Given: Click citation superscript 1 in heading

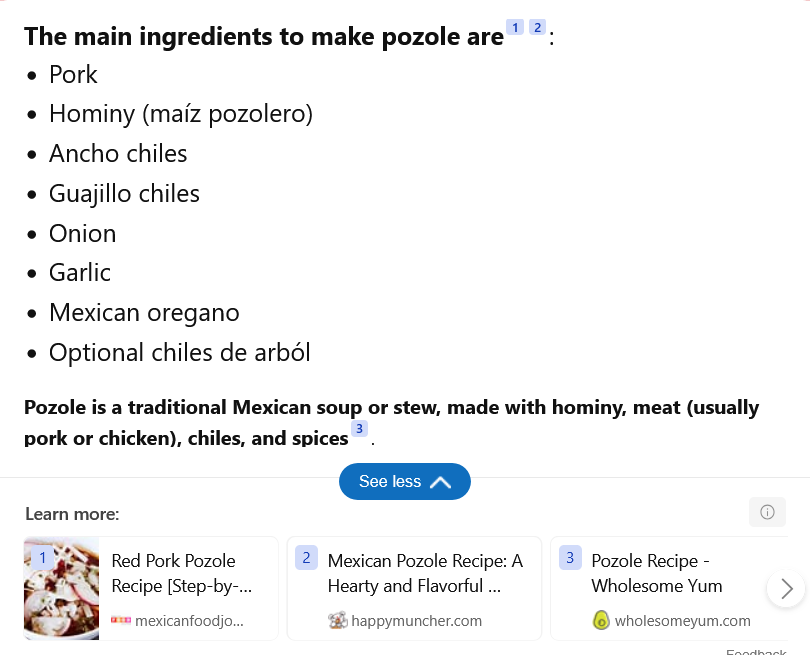Looking at the screenshot, I should (x=515, y=27).
